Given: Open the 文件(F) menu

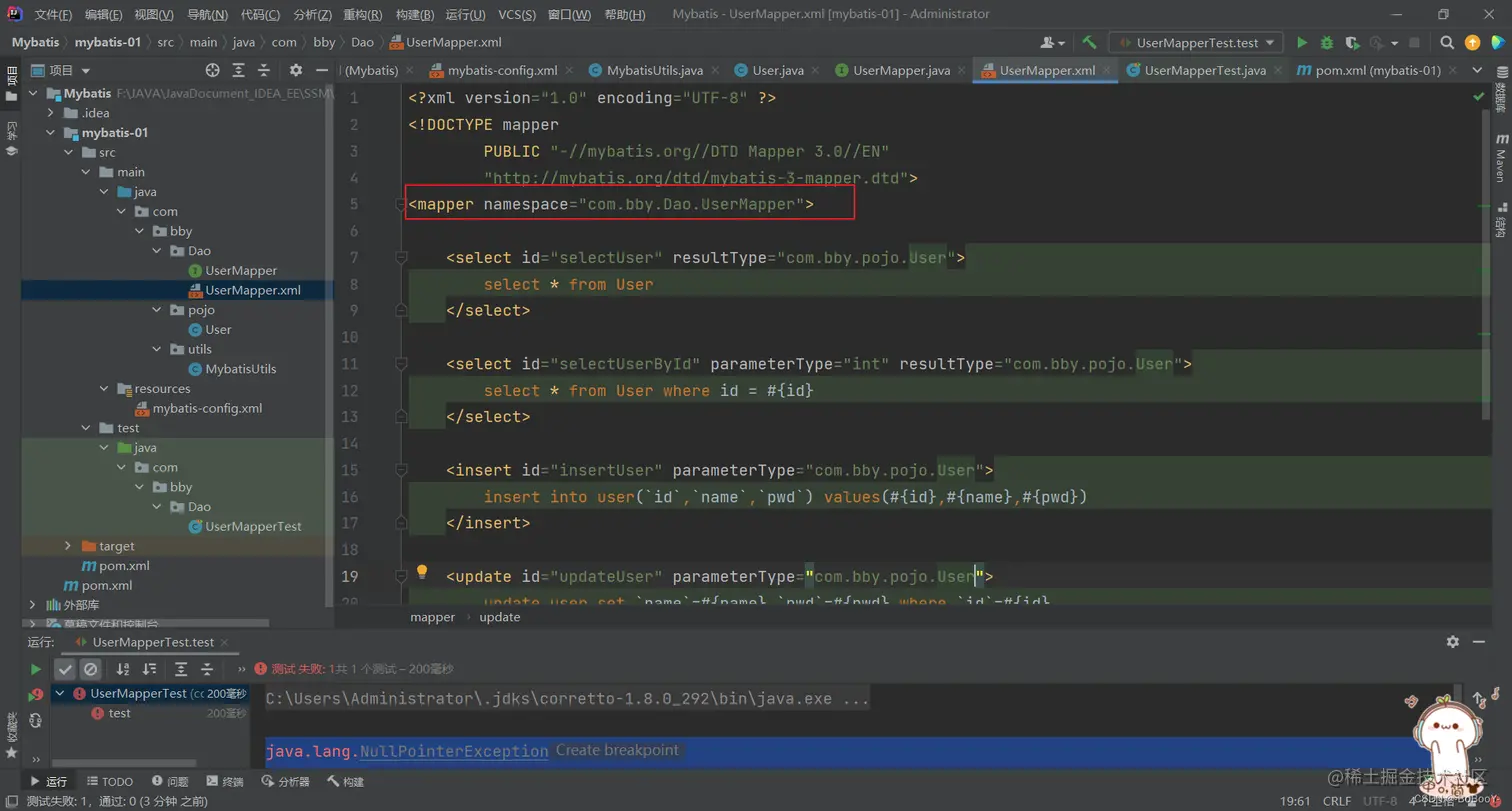Looking at the screenshot, I should 53,15.
